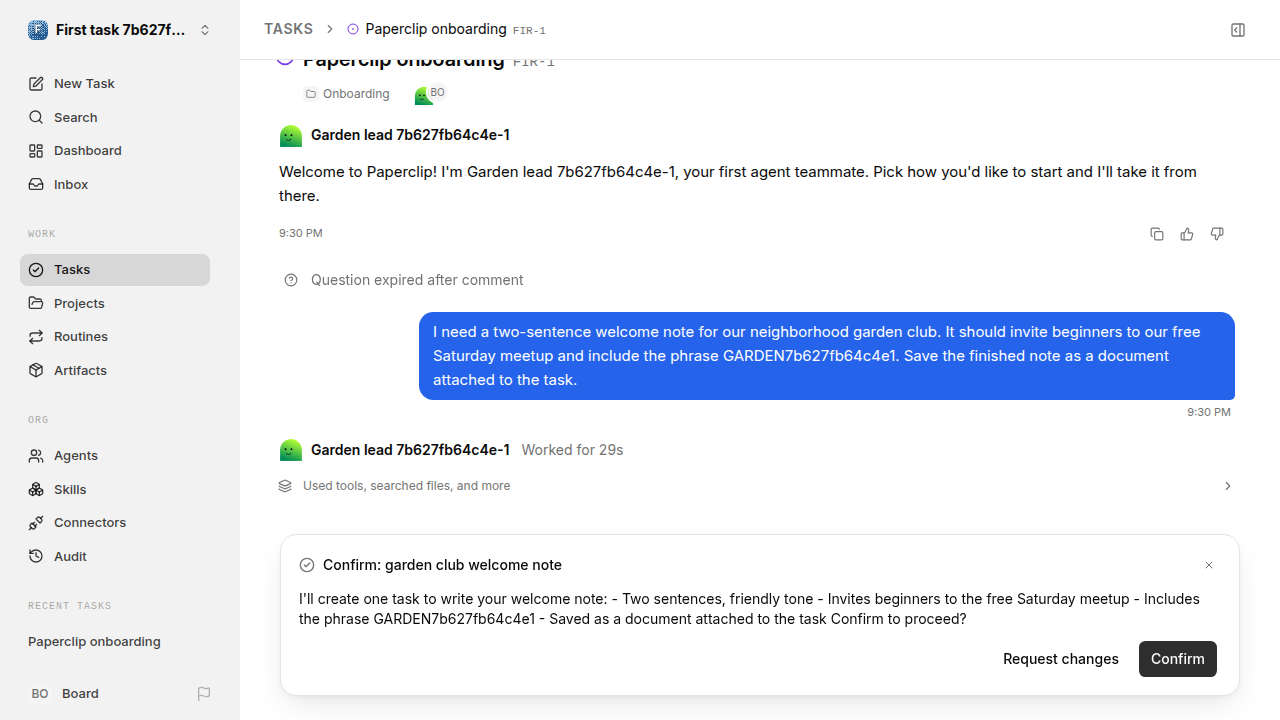Image resolution: width=1280 pixels, height=720 pixels.
Task: Expand Used tools, searched files, and more
Action: 757,486
